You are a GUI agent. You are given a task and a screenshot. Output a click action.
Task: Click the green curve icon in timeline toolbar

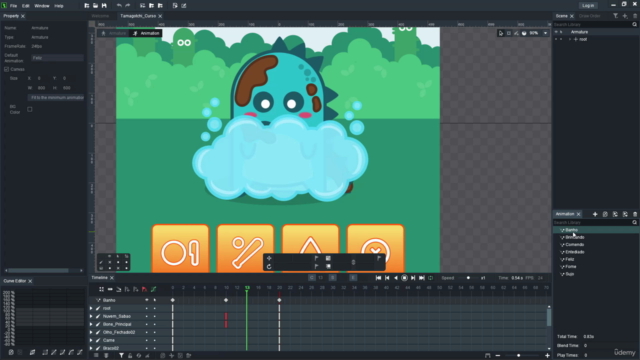pos(153,289)
